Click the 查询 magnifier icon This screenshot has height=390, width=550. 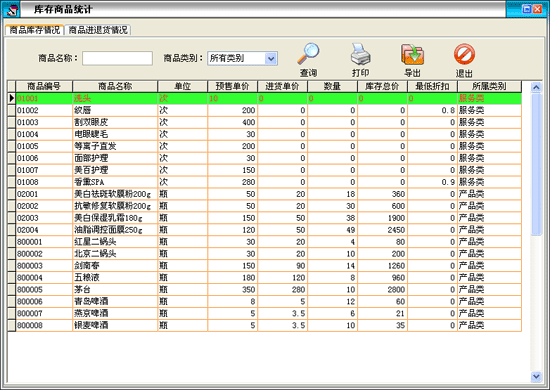pos(308,54)
